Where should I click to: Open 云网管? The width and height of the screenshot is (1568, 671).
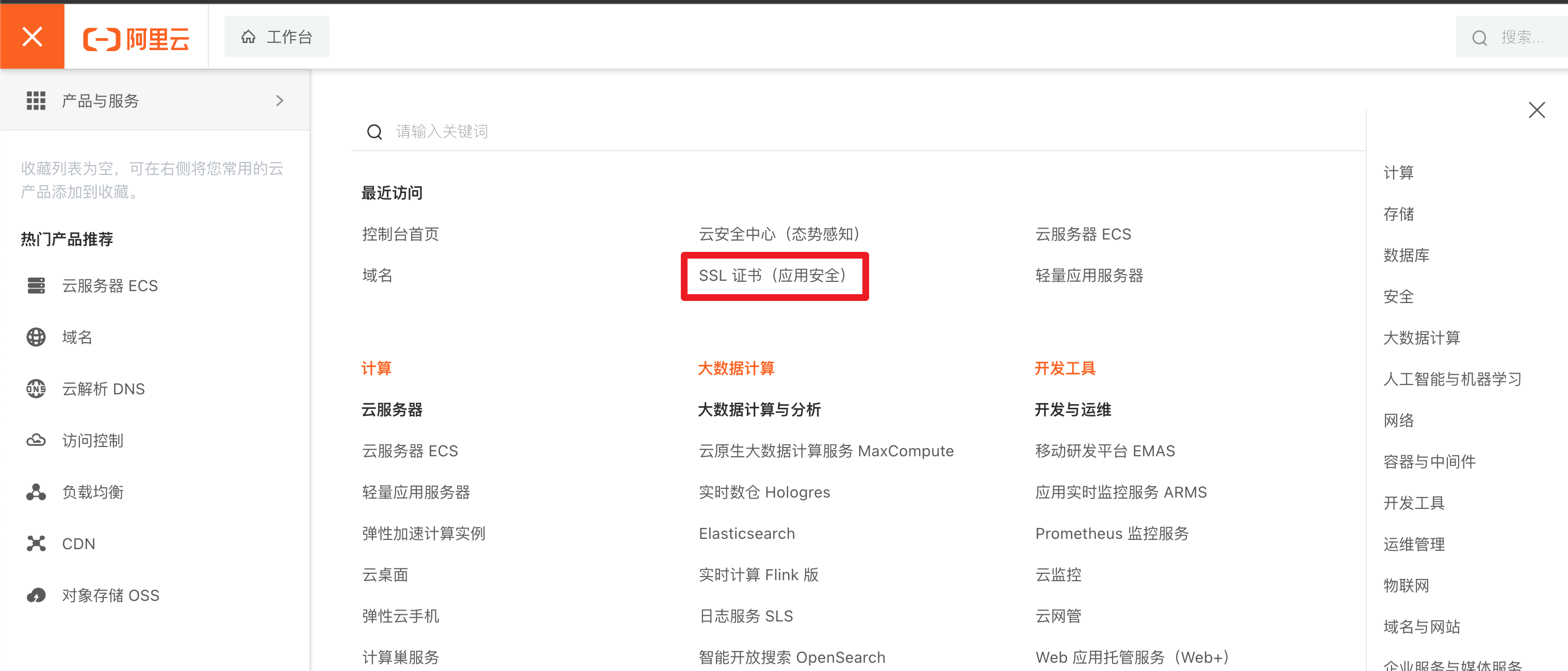coord(1058,616)
